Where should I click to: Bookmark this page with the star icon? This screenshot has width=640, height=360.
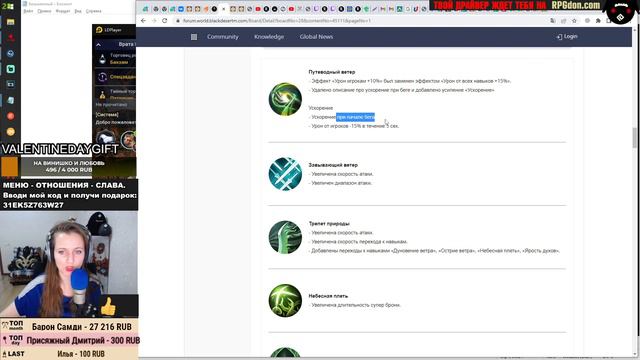[574, 20]
